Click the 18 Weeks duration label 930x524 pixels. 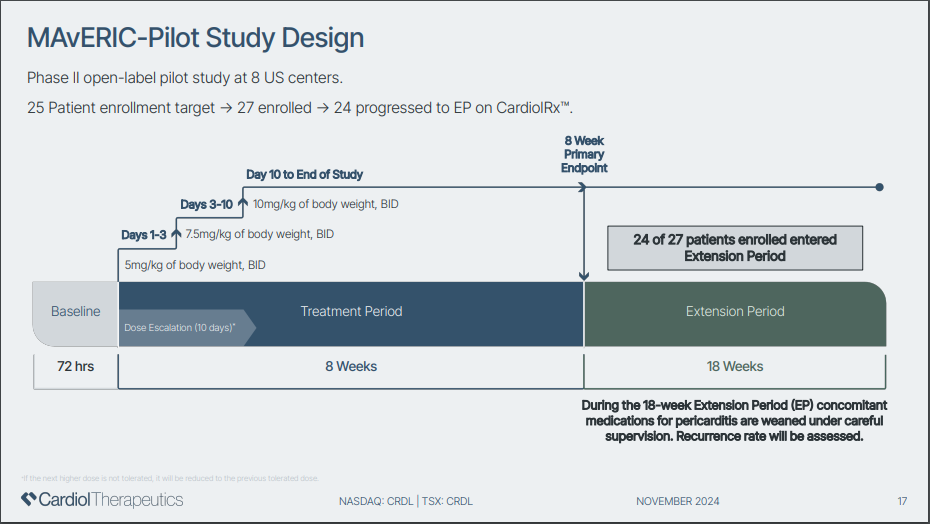coord(735,367)
